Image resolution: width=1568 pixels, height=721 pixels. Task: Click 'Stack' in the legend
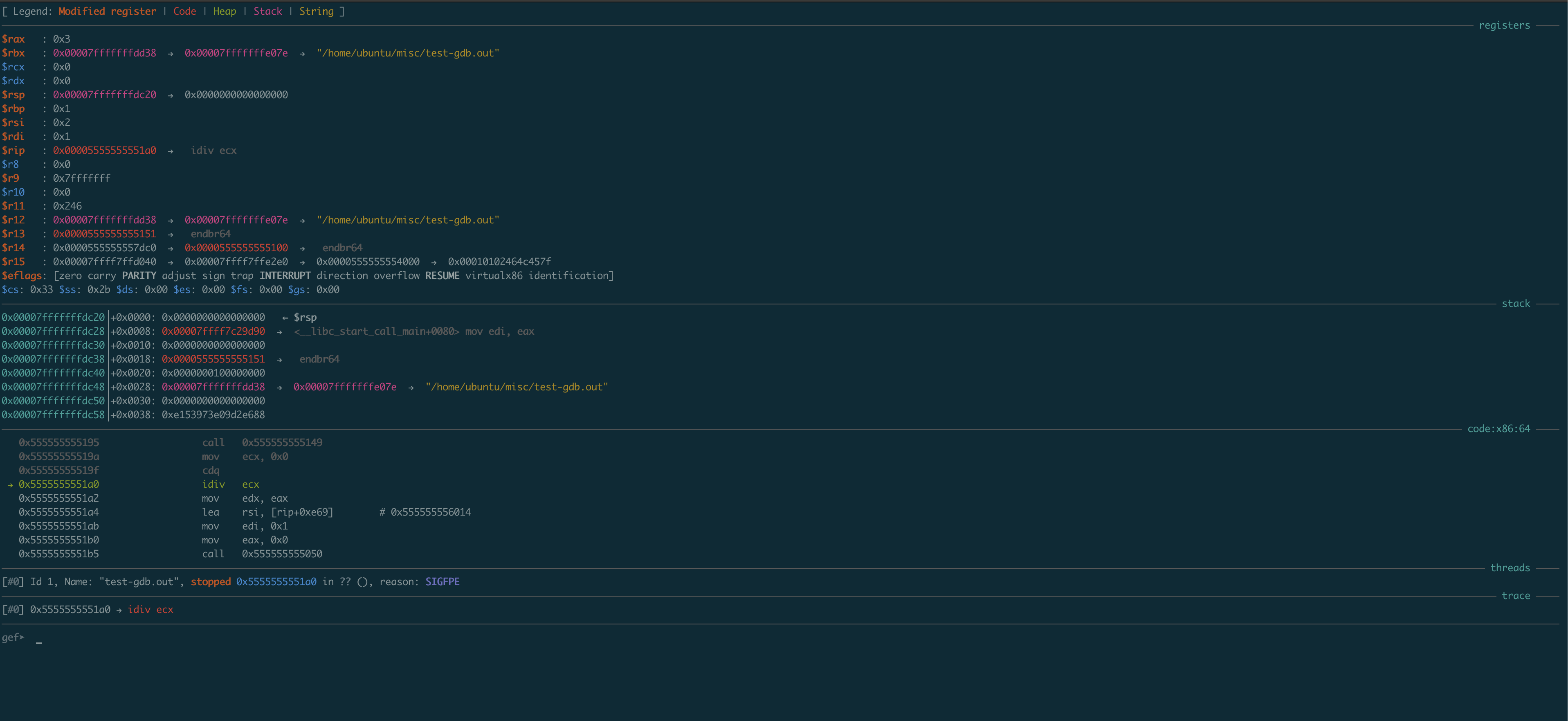pos(268,11)
